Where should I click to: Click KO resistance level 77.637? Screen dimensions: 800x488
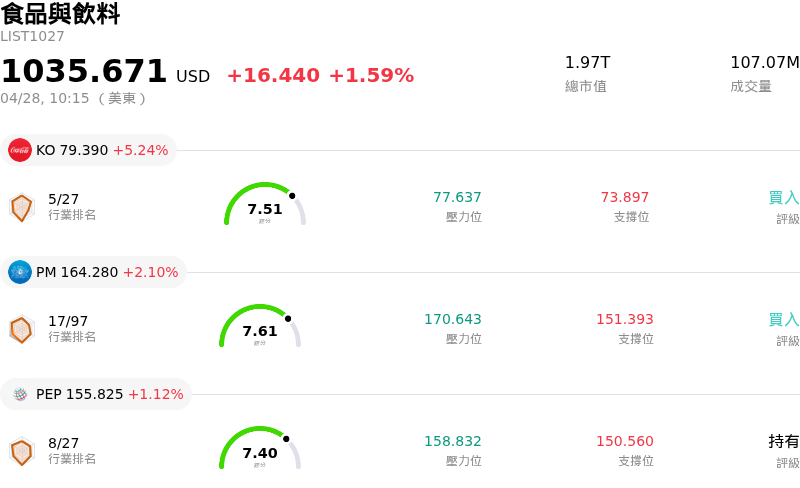(457, 197)
